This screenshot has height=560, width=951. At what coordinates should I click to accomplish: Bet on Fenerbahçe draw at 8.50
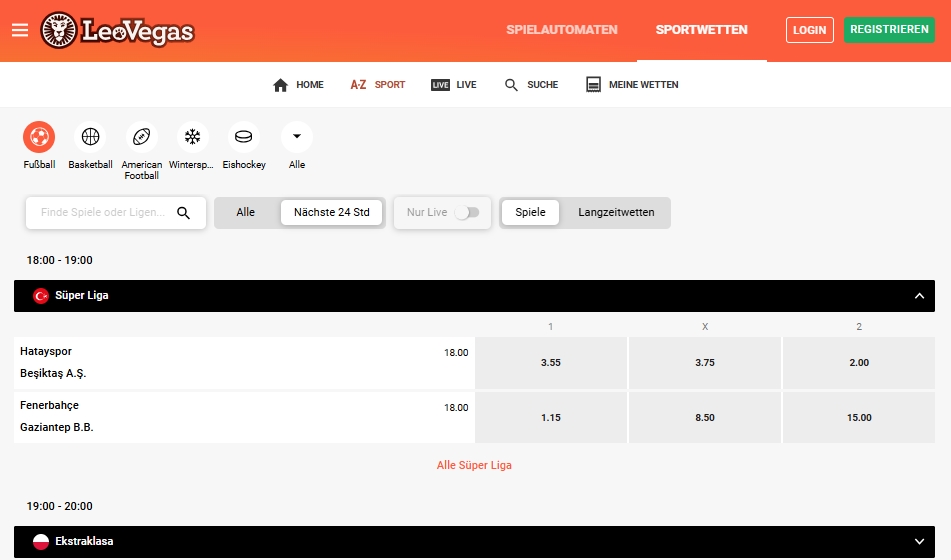pos(705,417)
